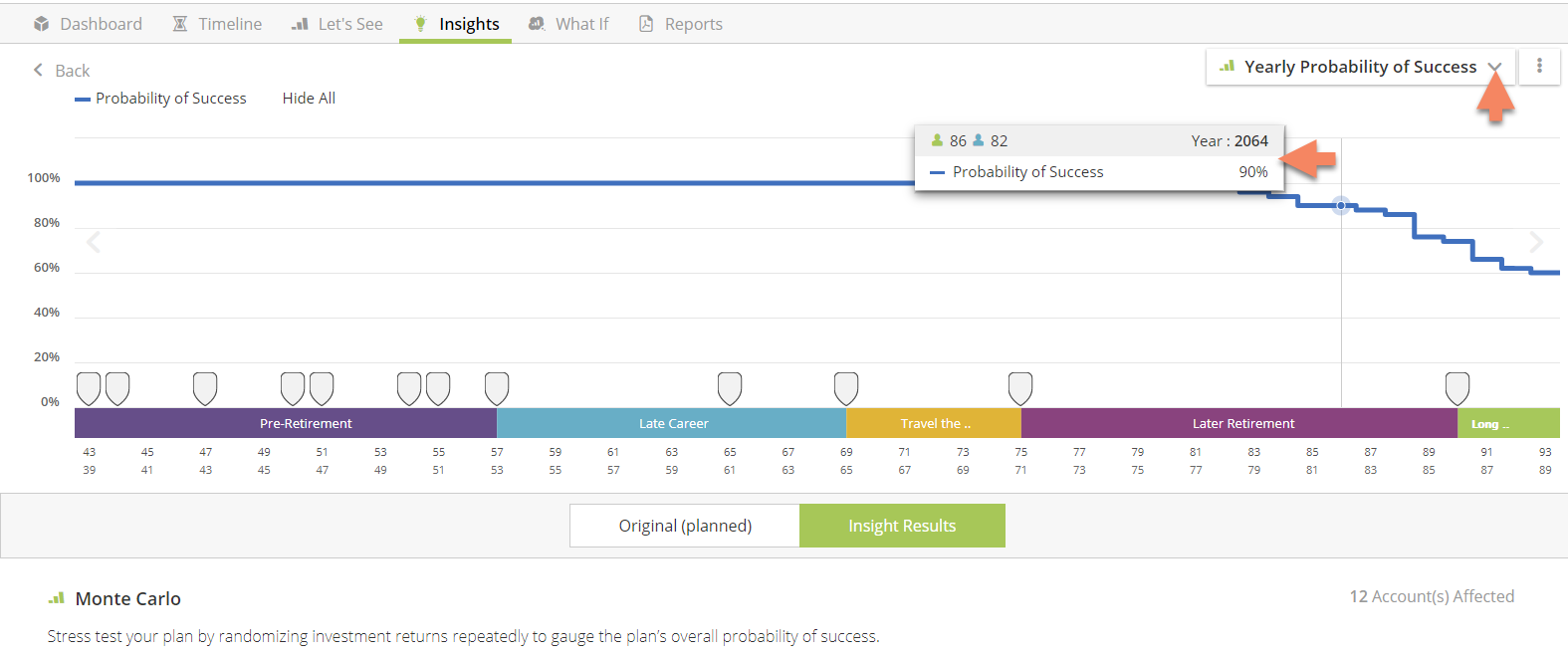Switch to the Original (planned) view

point(685,526)
